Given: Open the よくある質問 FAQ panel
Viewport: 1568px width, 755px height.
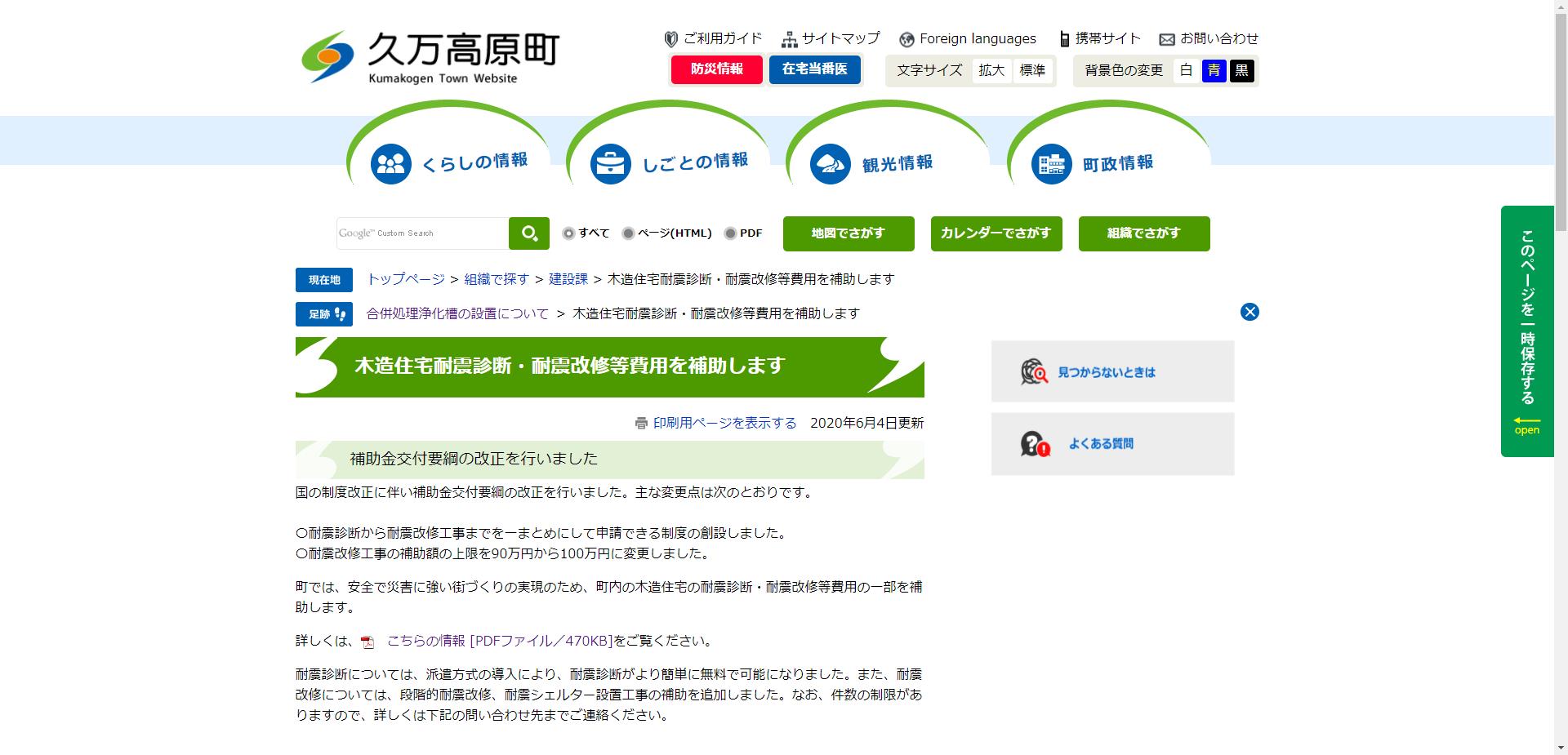Looking at the screenshot, I should click(x=1111, y=443).
